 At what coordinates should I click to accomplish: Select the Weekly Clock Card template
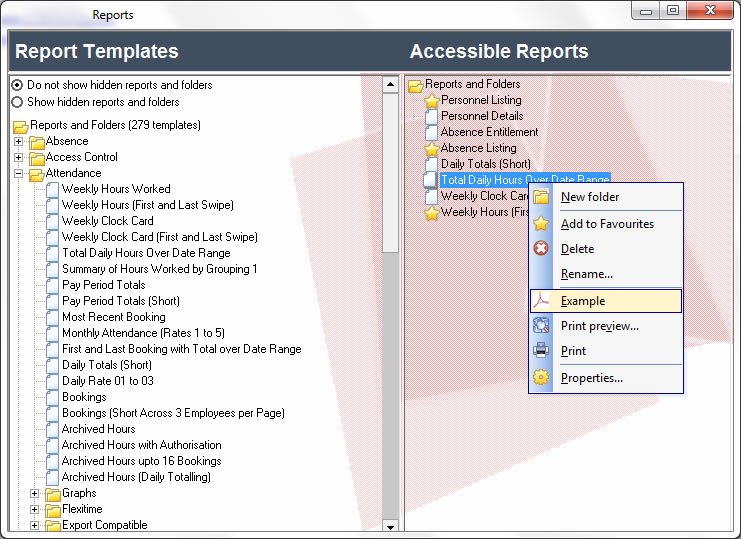[107, 221]
